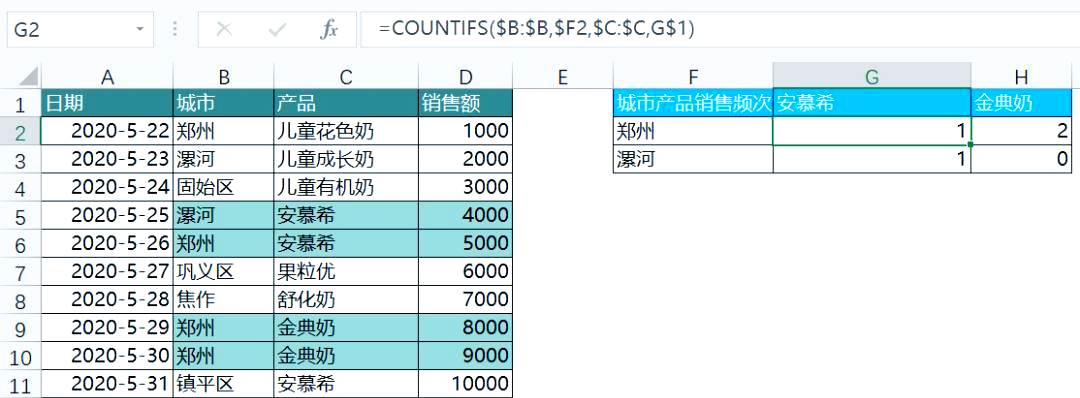The width and height of the screenshot is (1080, 398).
Task: Select column H header
Action: click(1021, 77)
